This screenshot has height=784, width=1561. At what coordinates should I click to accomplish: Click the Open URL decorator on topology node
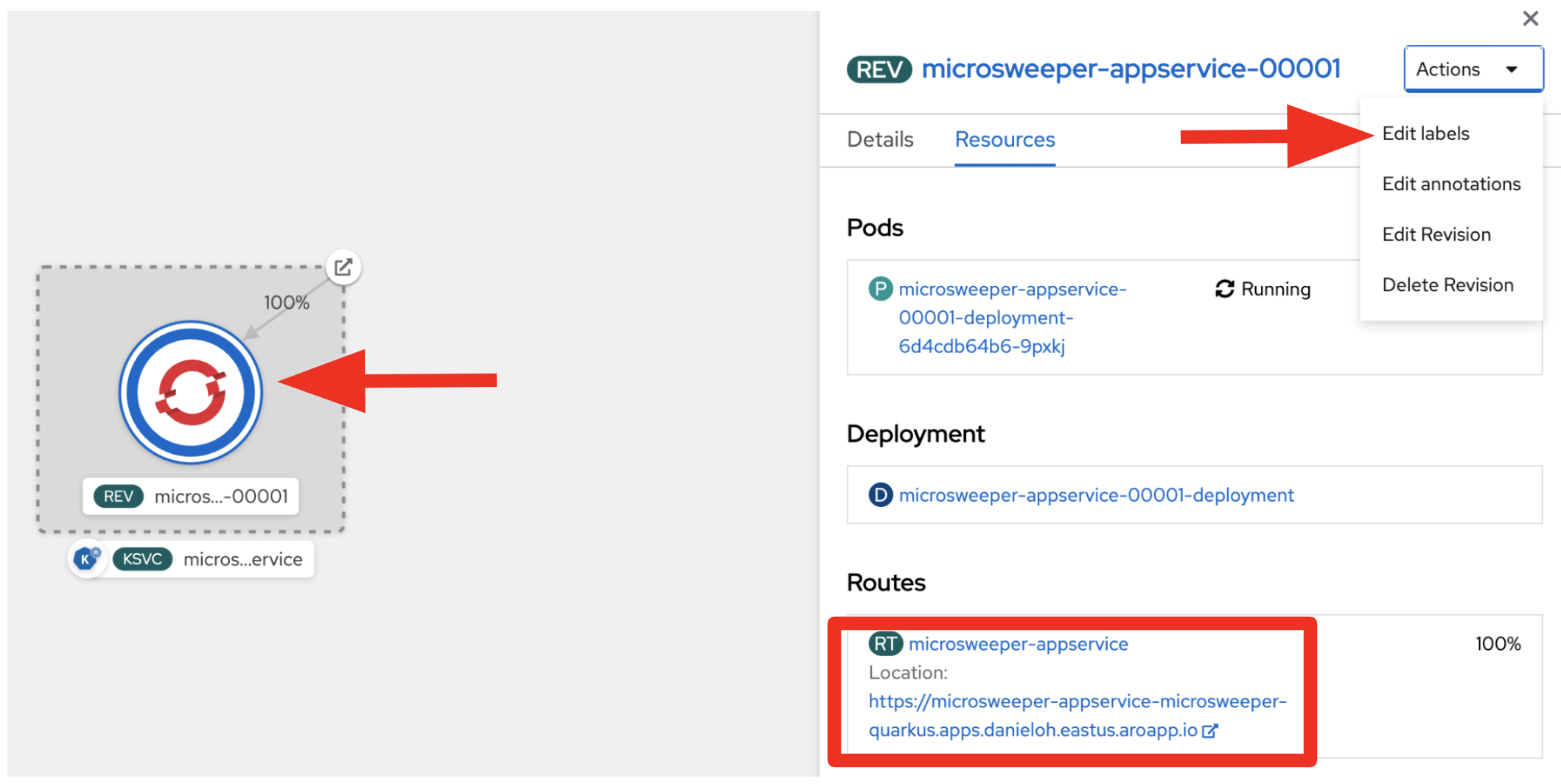(343, 267)
